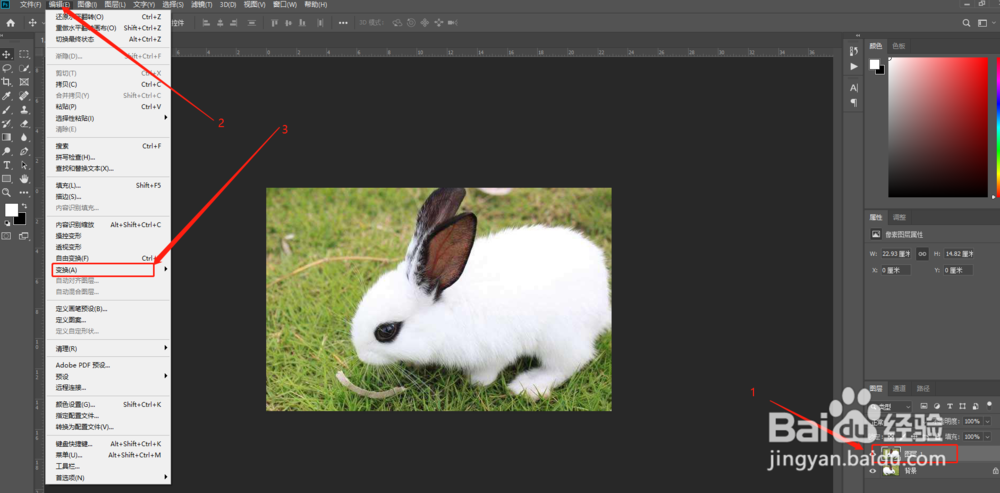Select the Brush tool

click(7, 110)
